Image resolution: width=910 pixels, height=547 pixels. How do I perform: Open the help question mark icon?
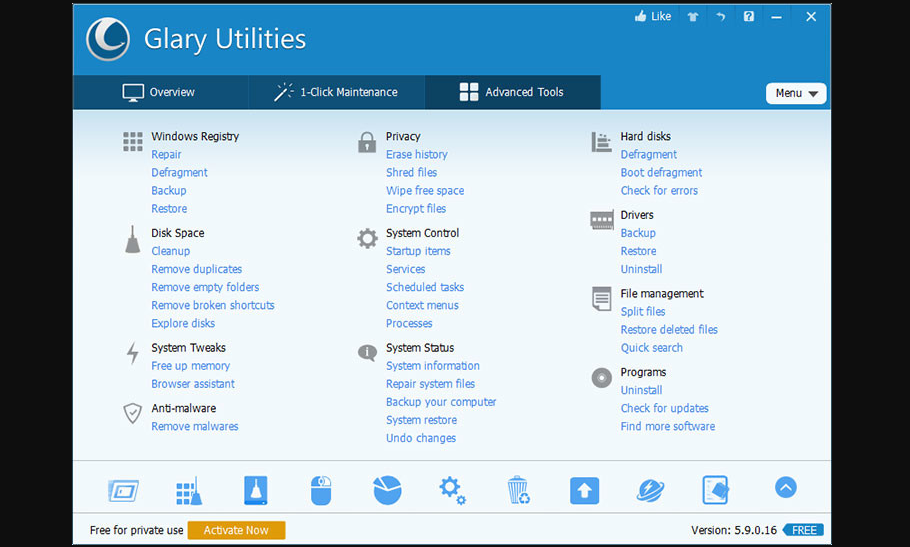(749, 16)
